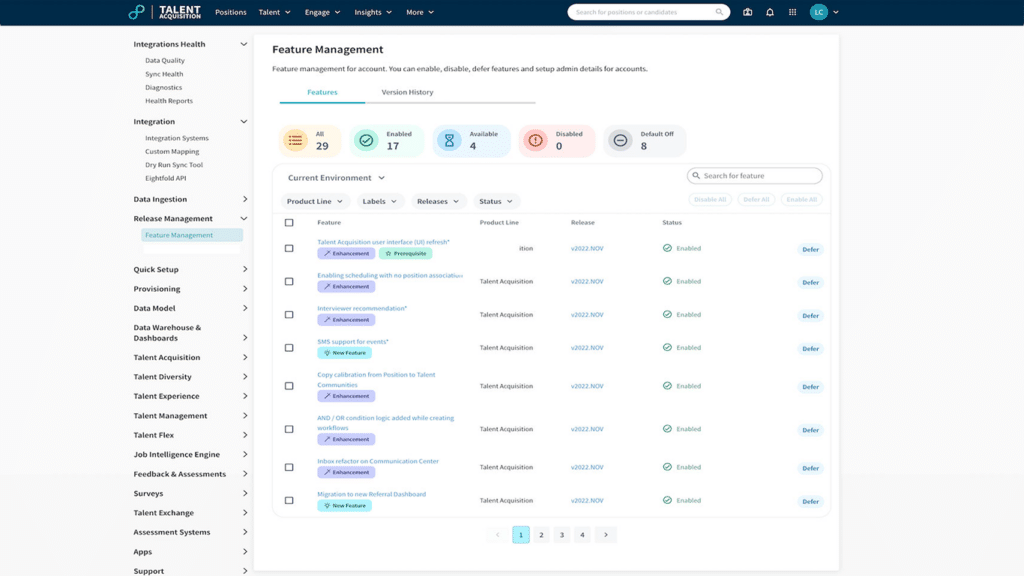Screen dimensions: 1024x576
Task: Open v2022.NOV release link for Interviewer recommendation
Action: [x=587, y=315]
